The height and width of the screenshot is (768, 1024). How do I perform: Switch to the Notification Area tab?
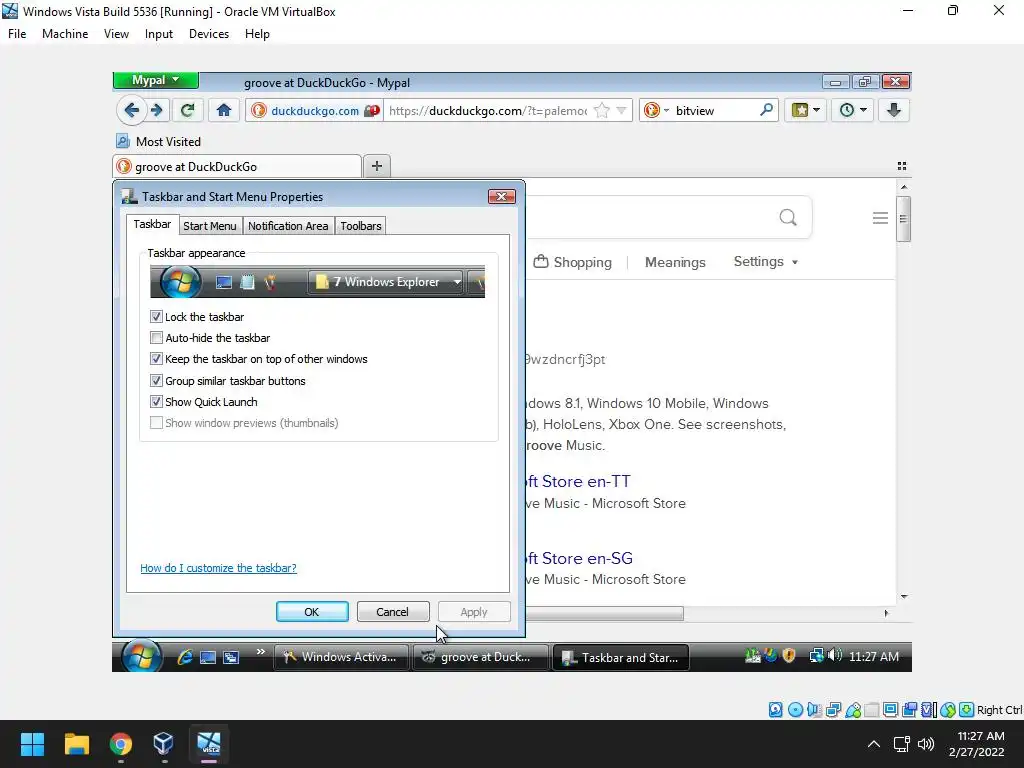tap(288, 226)
